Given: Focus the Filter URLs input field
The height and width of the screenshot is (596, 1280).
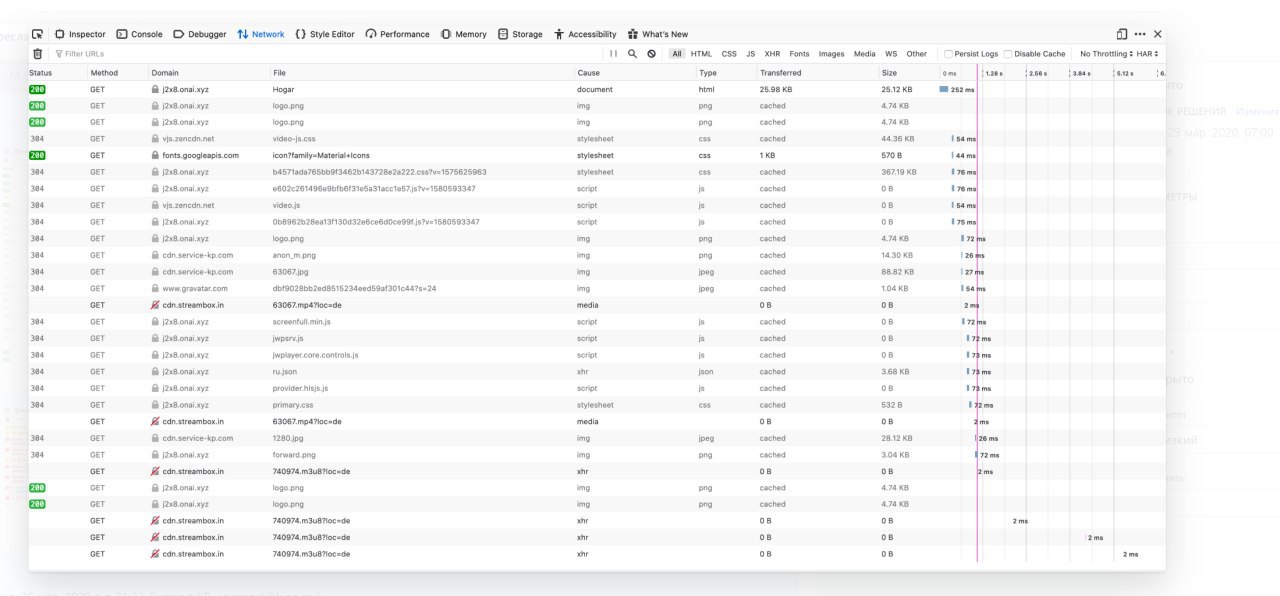Looking at the screenshot, I should [326, 54].
